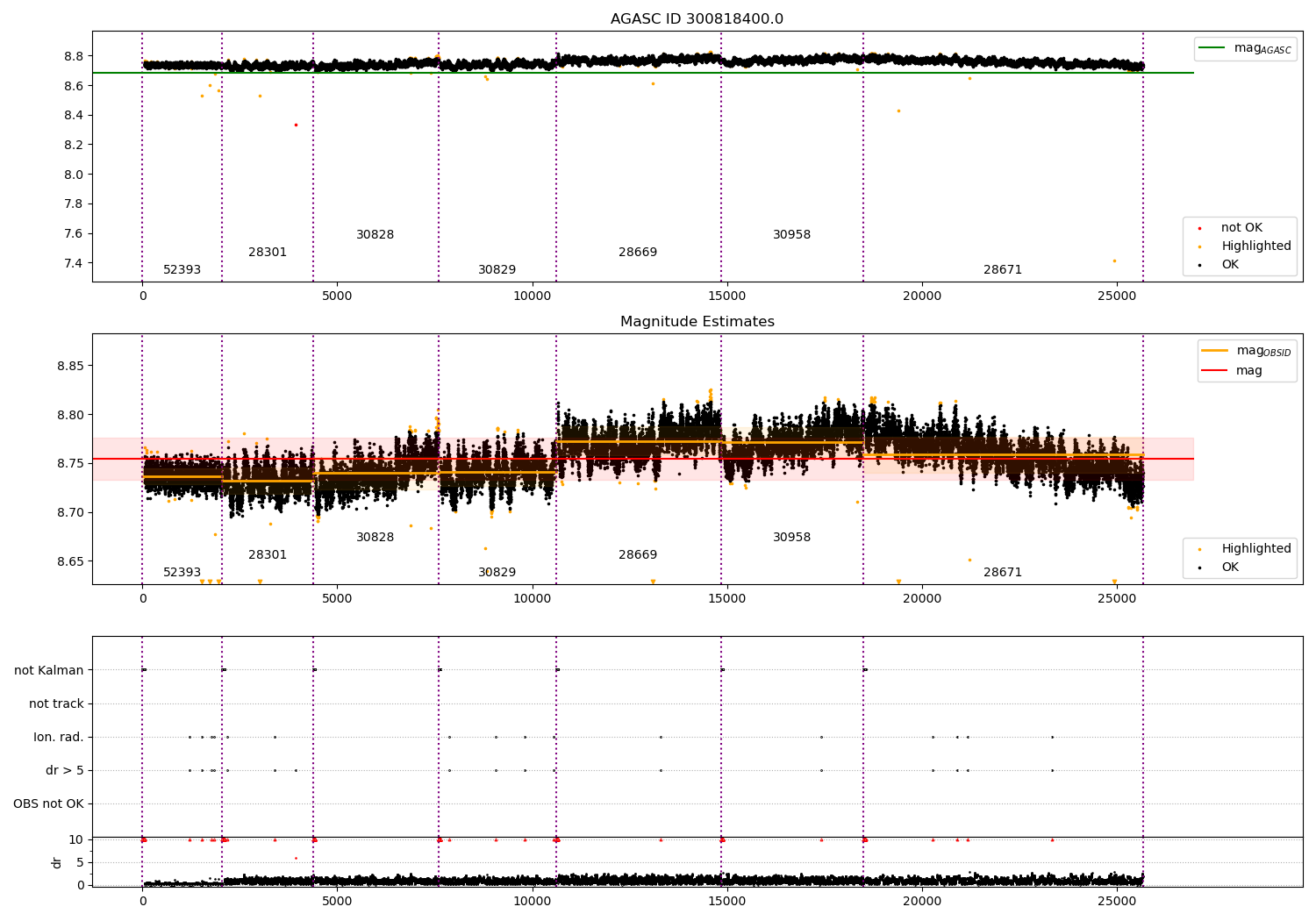Click obsid label 30958 in the top panel
The height and width of the screenshot is (921, 1316).
(791, 235)
